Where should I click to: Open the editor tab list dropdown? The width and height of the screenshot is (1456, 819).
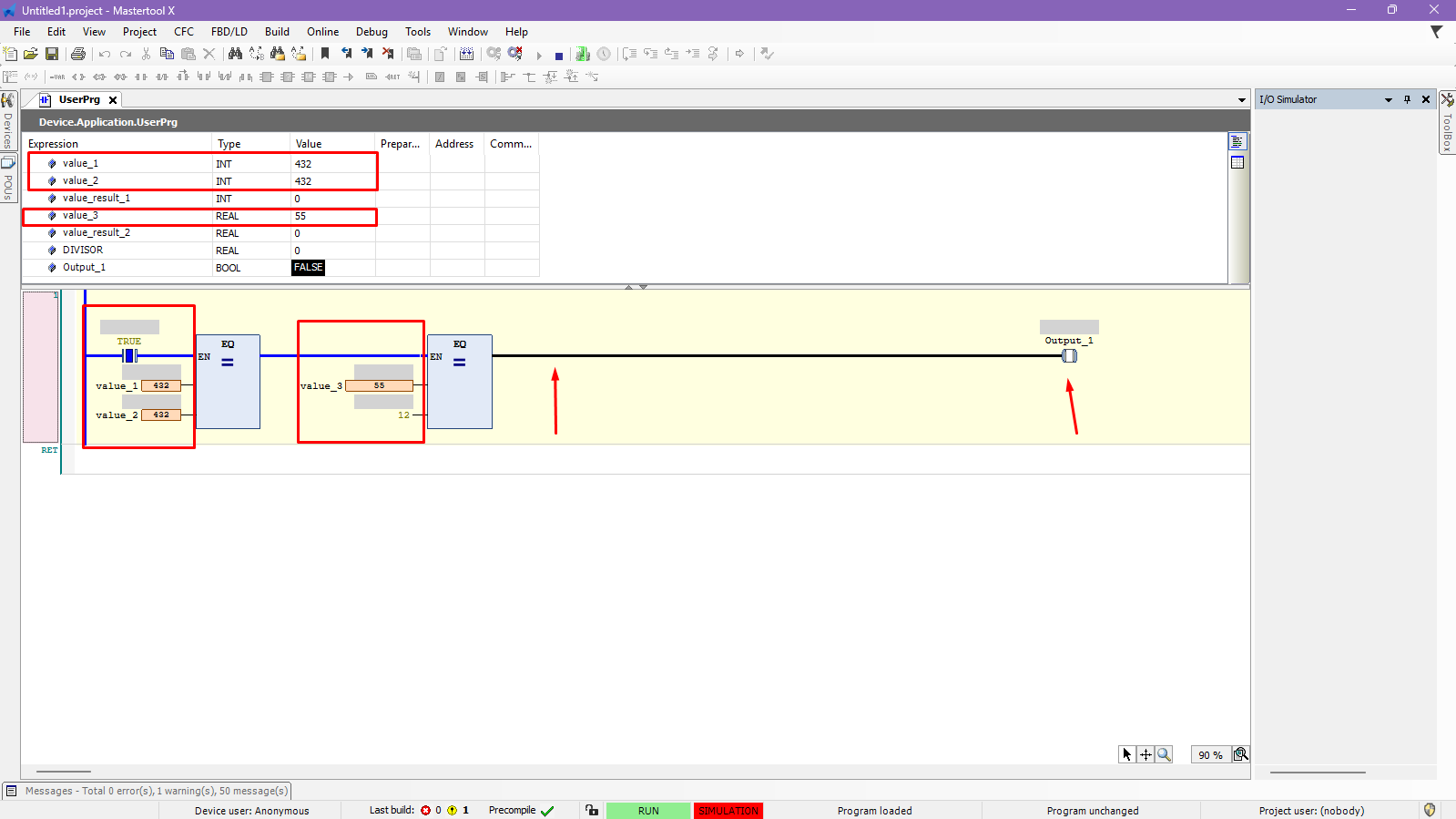coord(1241,99)
